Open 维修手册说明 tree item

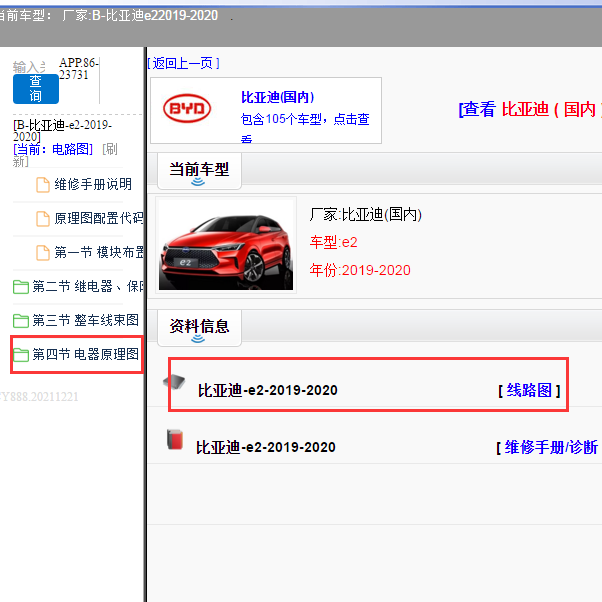tap(93, 184)
